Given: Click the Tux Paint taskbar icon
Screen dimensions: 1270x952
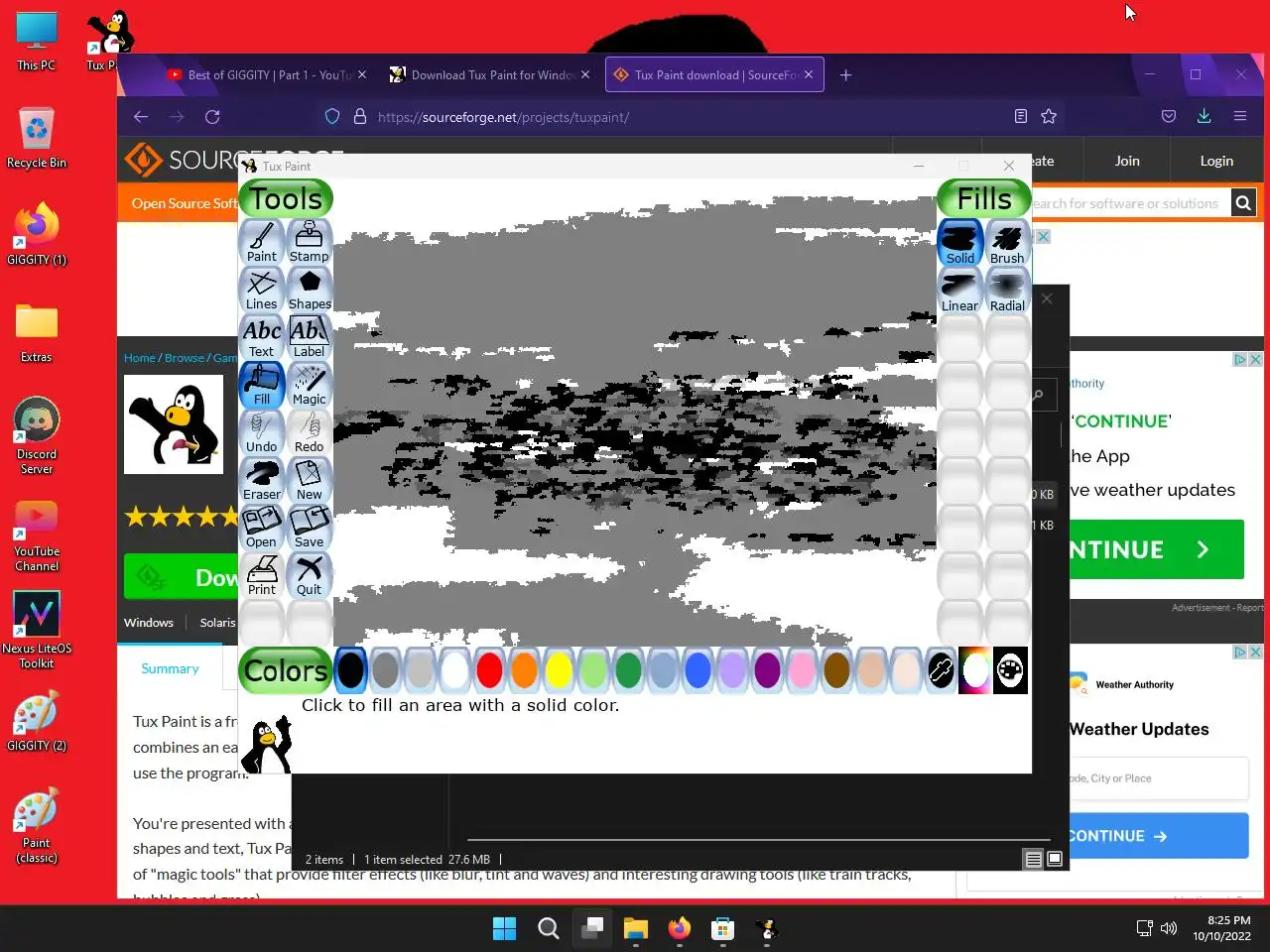Looking at the screenshot, I should (767, 928).
